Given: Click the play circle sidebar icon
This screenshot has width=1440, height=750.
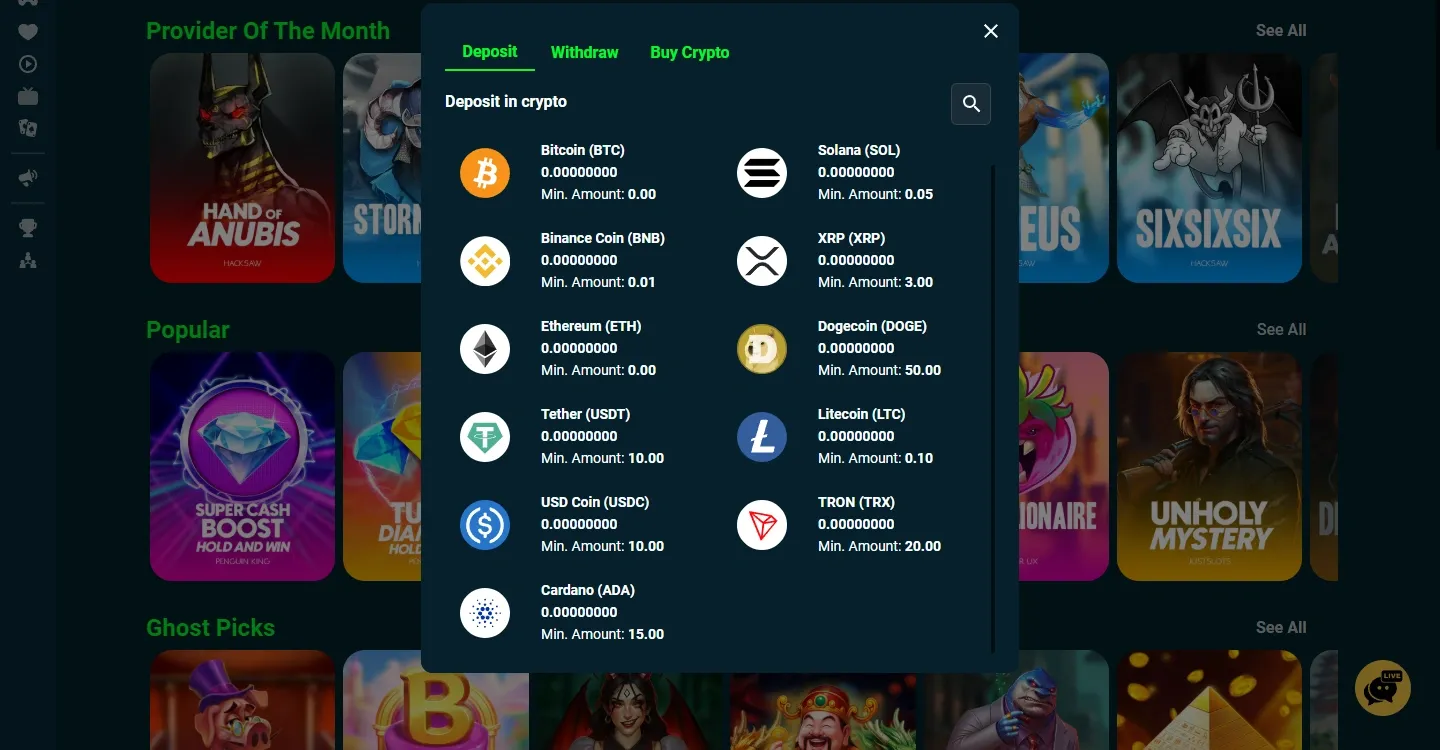Looking at the screenshot, I should 28,64.
